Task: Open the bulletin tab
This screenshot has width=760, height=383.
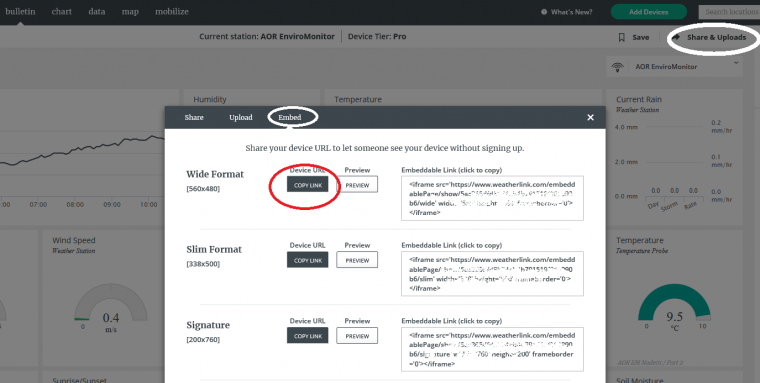Action: (20, 12)
